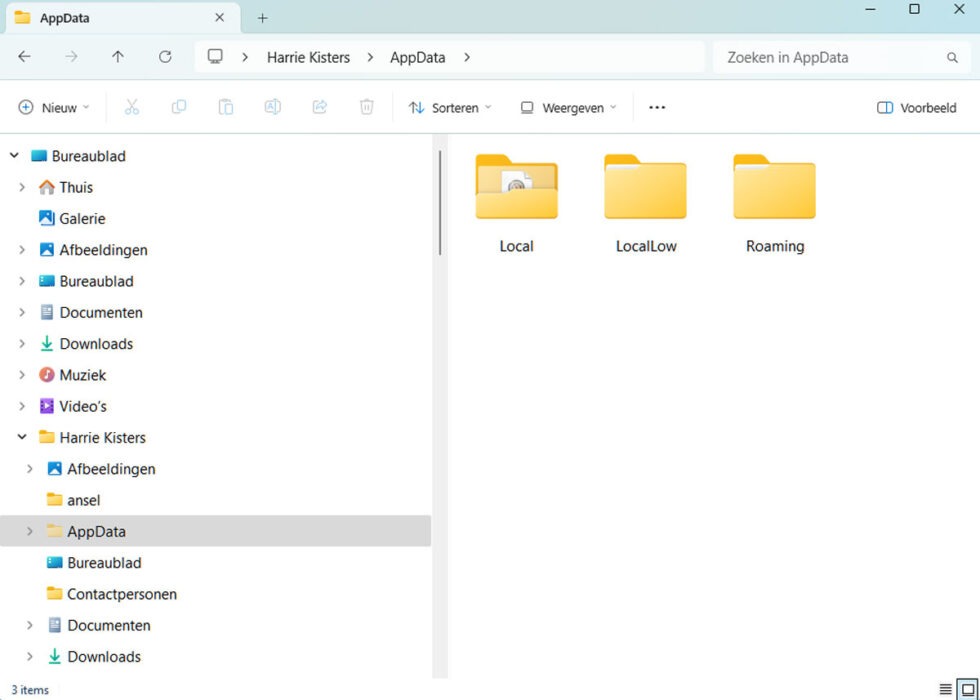Screen dimensions: 980x700
Task: Open the Sorteren dropdown
Action: point(449,107)
